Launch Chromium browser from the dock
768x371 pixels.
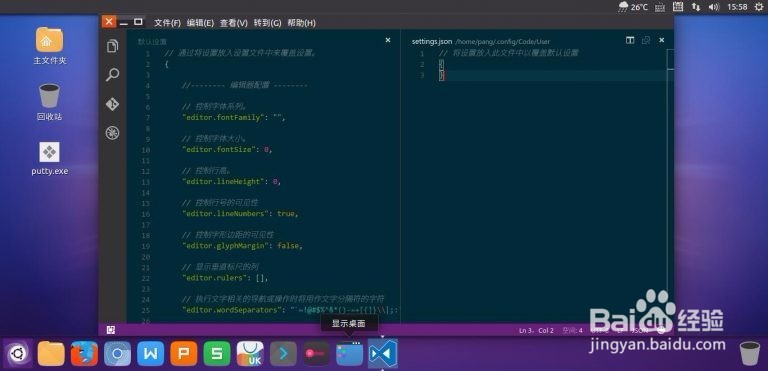point(118,353)
